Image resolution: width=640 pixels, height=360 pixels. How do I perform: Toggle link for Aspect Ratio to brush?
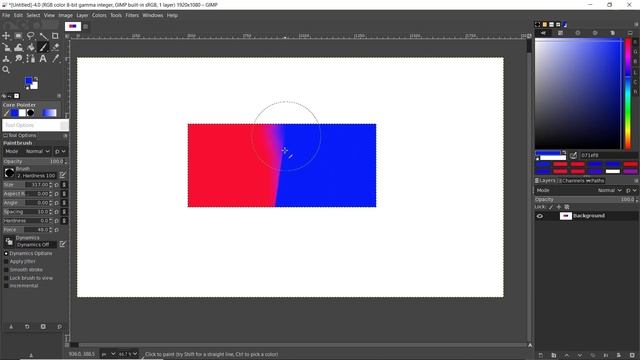point(64,194)
